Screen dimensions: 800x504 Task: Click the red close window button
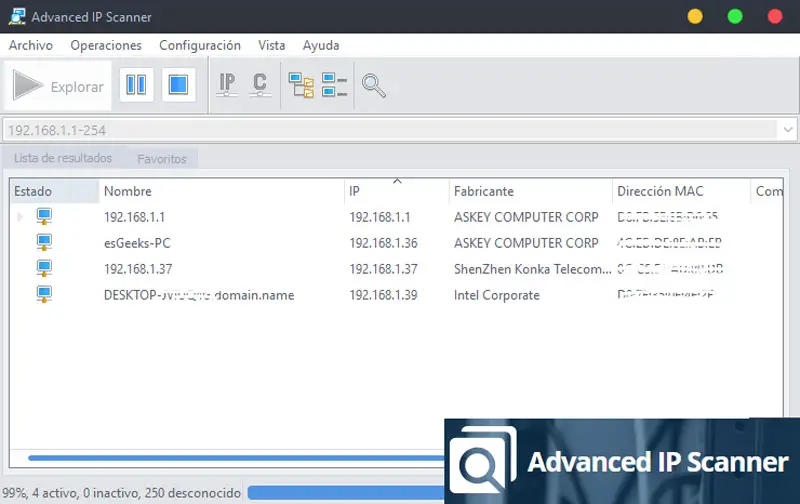point(775,16)
